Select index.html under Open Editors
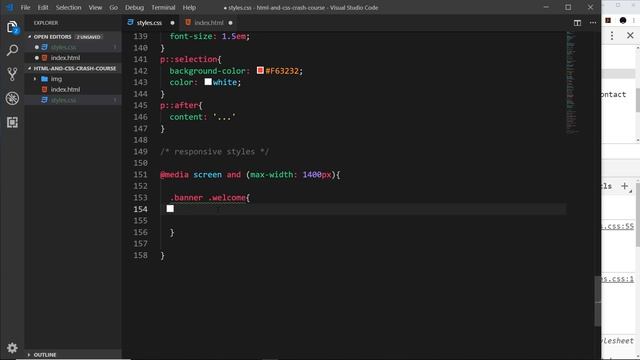640x360 pixels. coord(73,58)
